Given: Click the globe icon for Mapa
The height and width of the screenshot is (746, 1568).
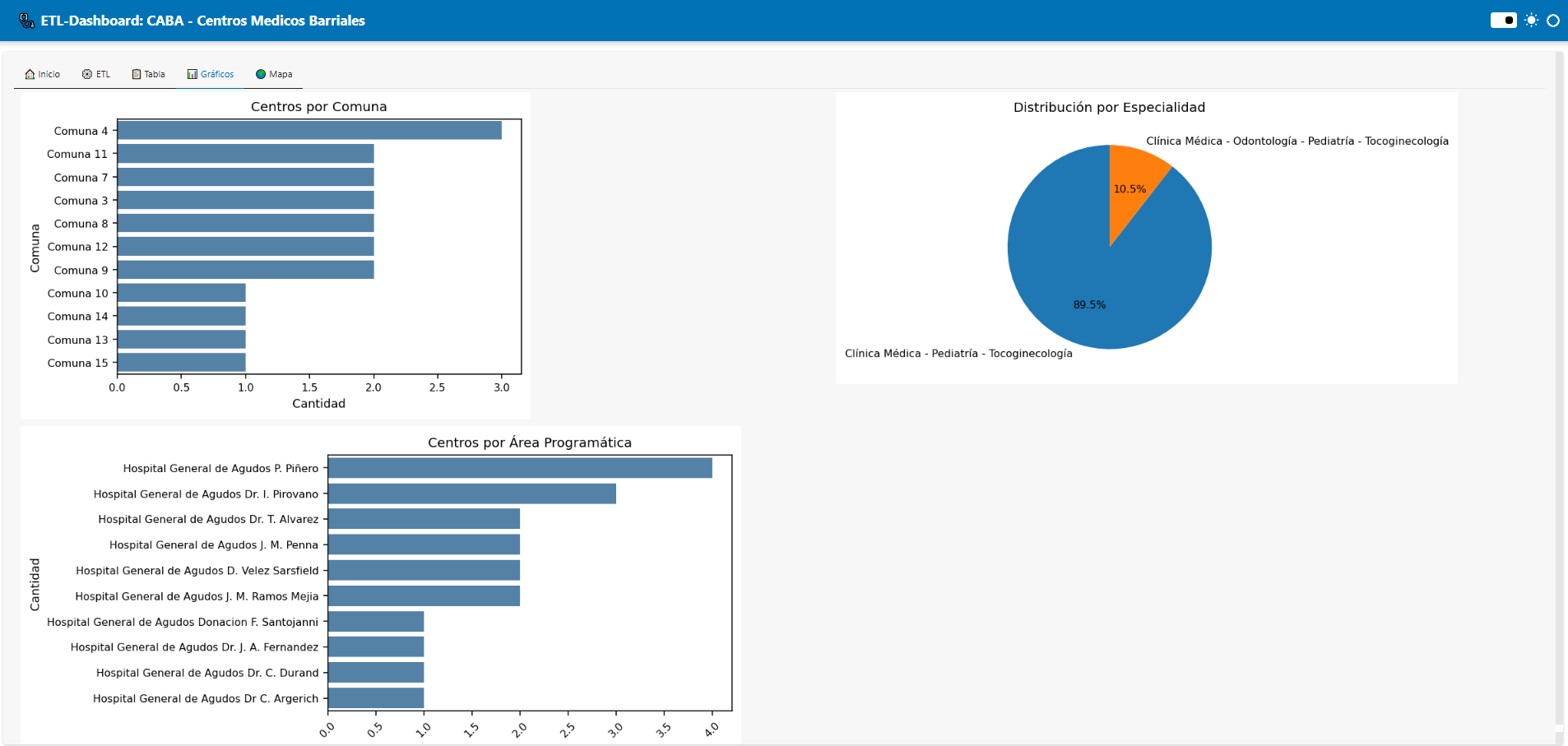Looking at the screenshot, I should (261, 74).
